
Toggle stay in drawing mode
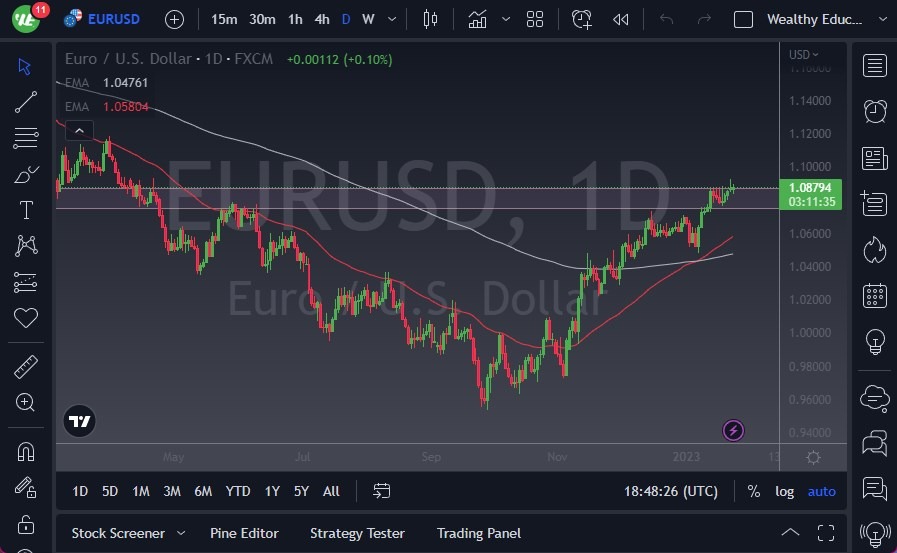point(26,488)
